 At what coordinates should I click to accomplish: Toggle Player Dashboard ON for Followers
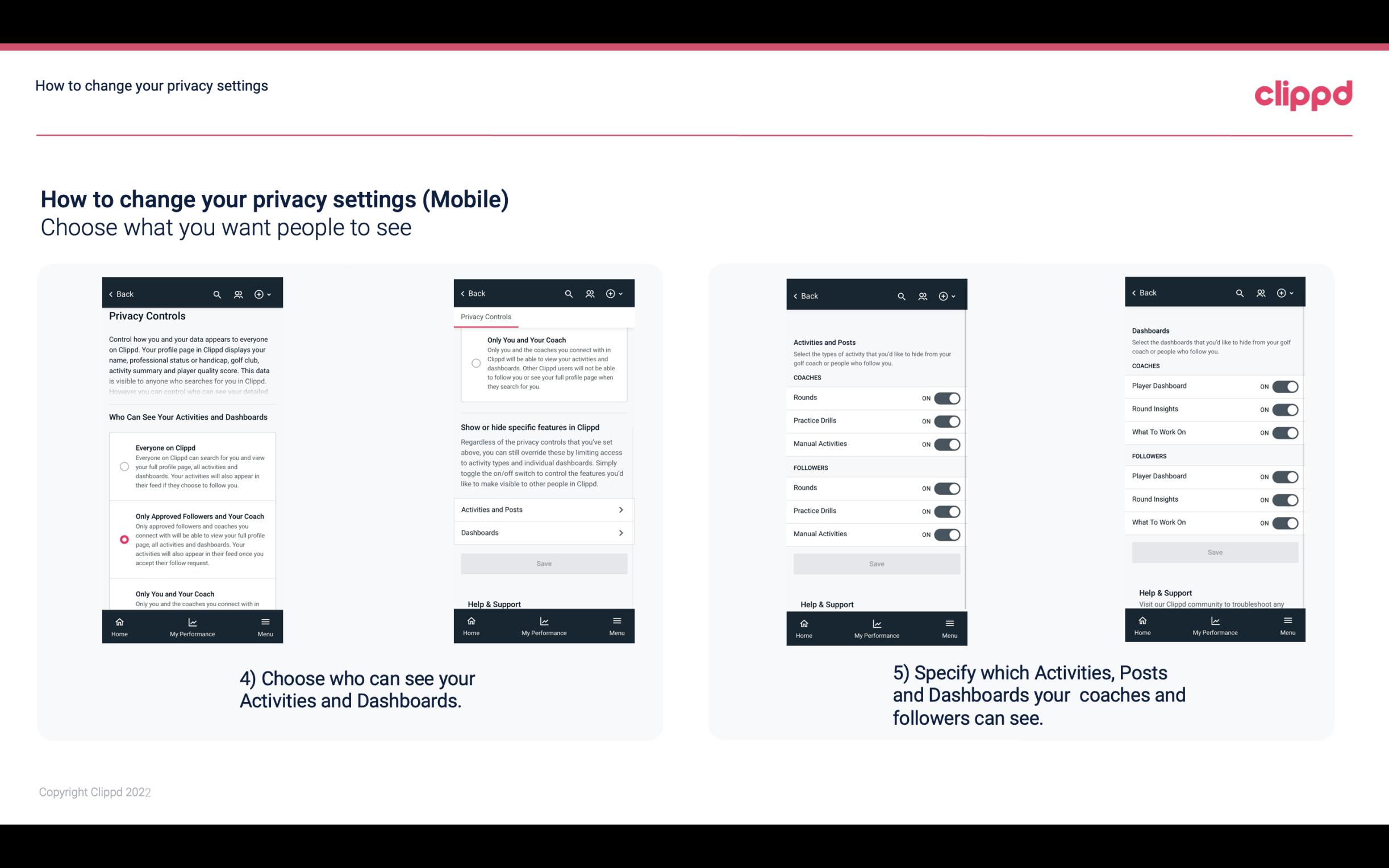click(1285, 476)
